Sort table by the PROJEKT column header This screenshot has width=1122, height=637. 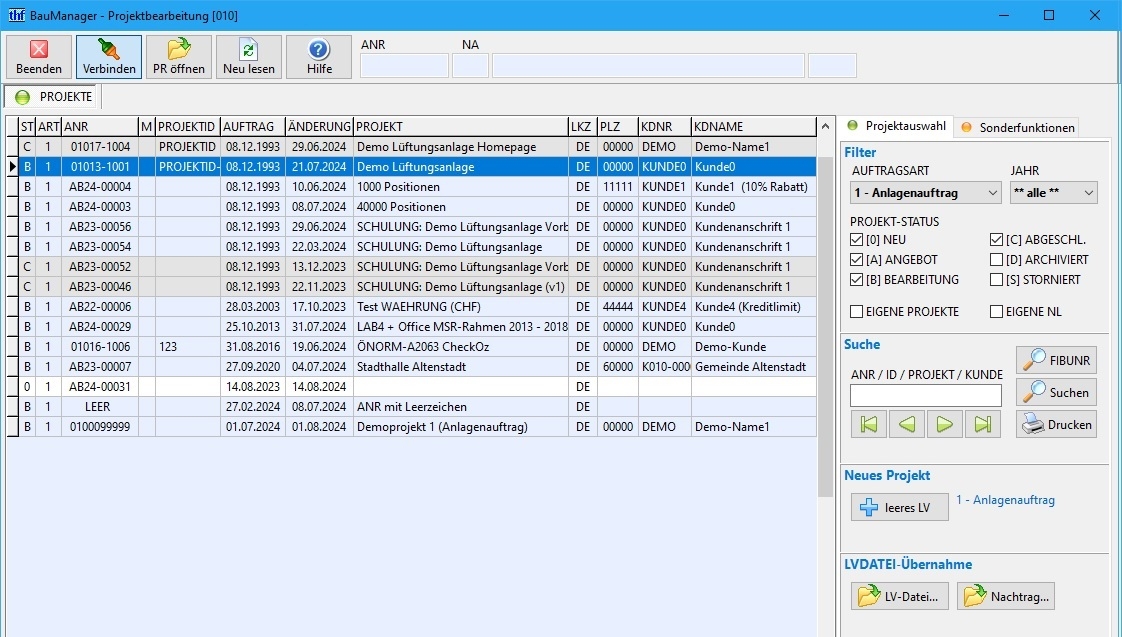460,127
